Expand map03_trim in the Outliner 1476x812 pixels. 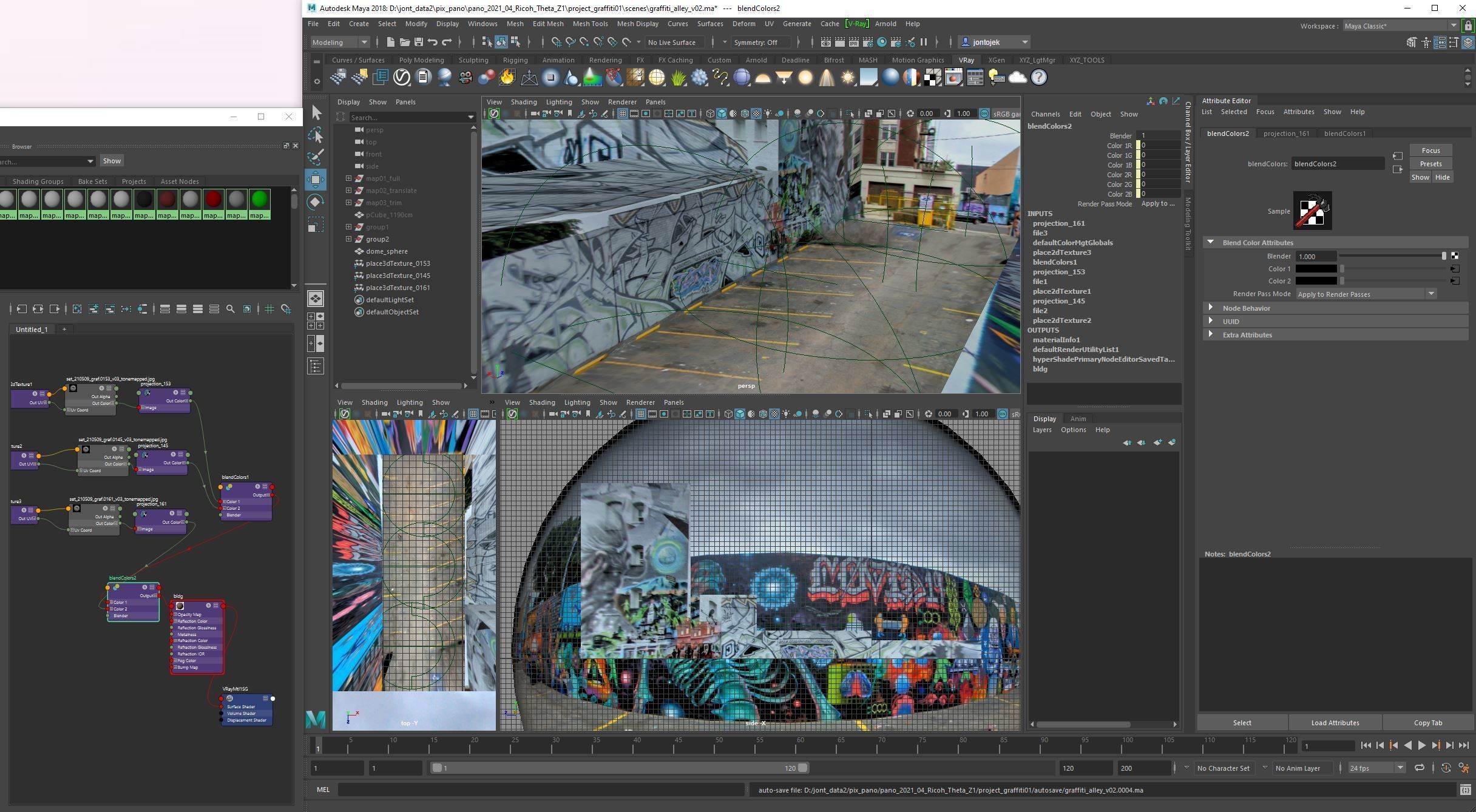coord(349,203)
